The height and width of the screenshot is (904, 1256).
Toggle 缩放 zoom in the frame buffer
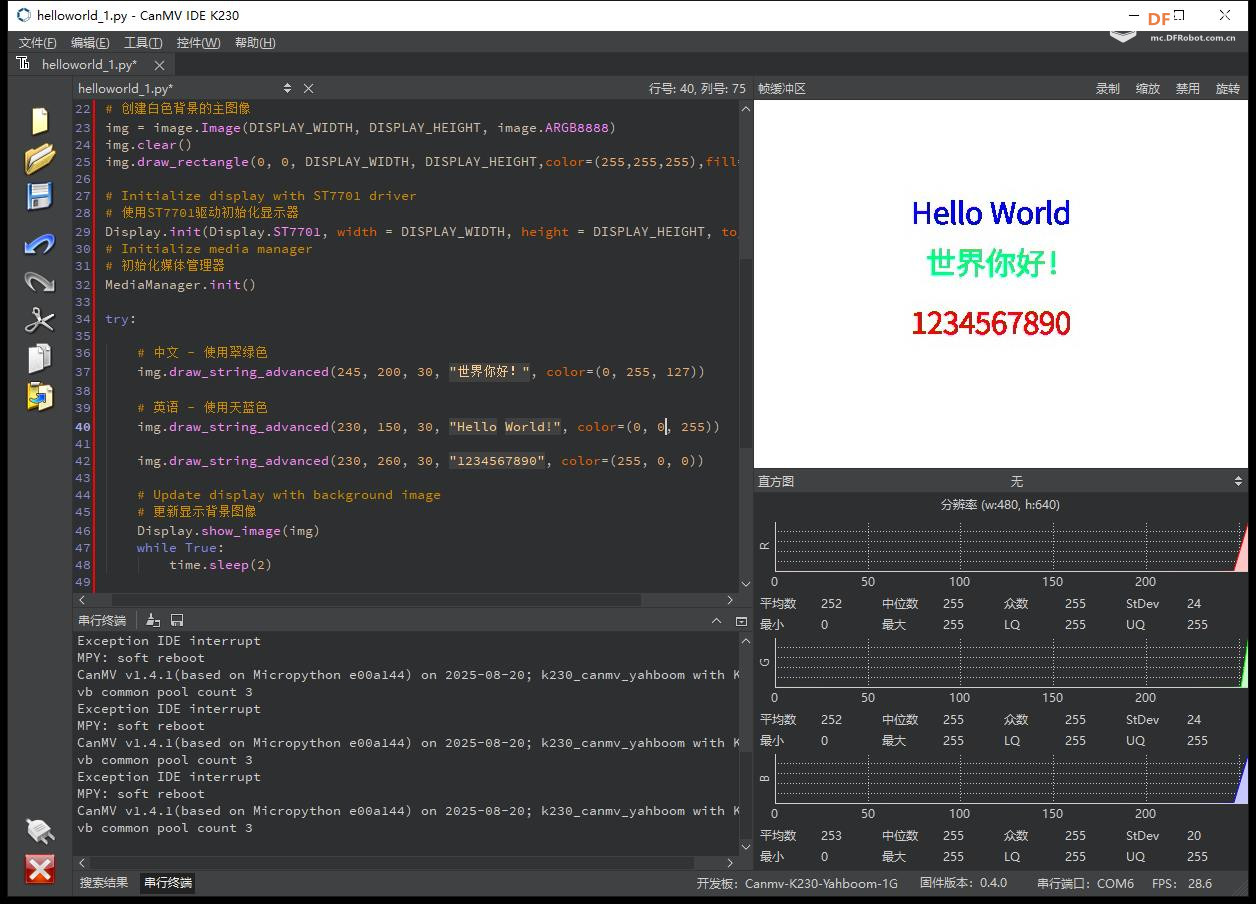click(x=1147, y=89)
